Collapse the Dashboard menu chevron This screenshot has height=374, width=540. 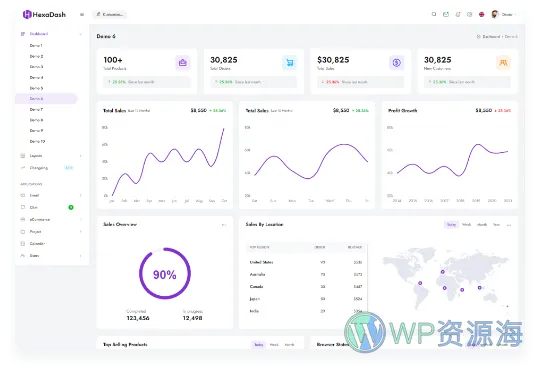tap(81, 34)
